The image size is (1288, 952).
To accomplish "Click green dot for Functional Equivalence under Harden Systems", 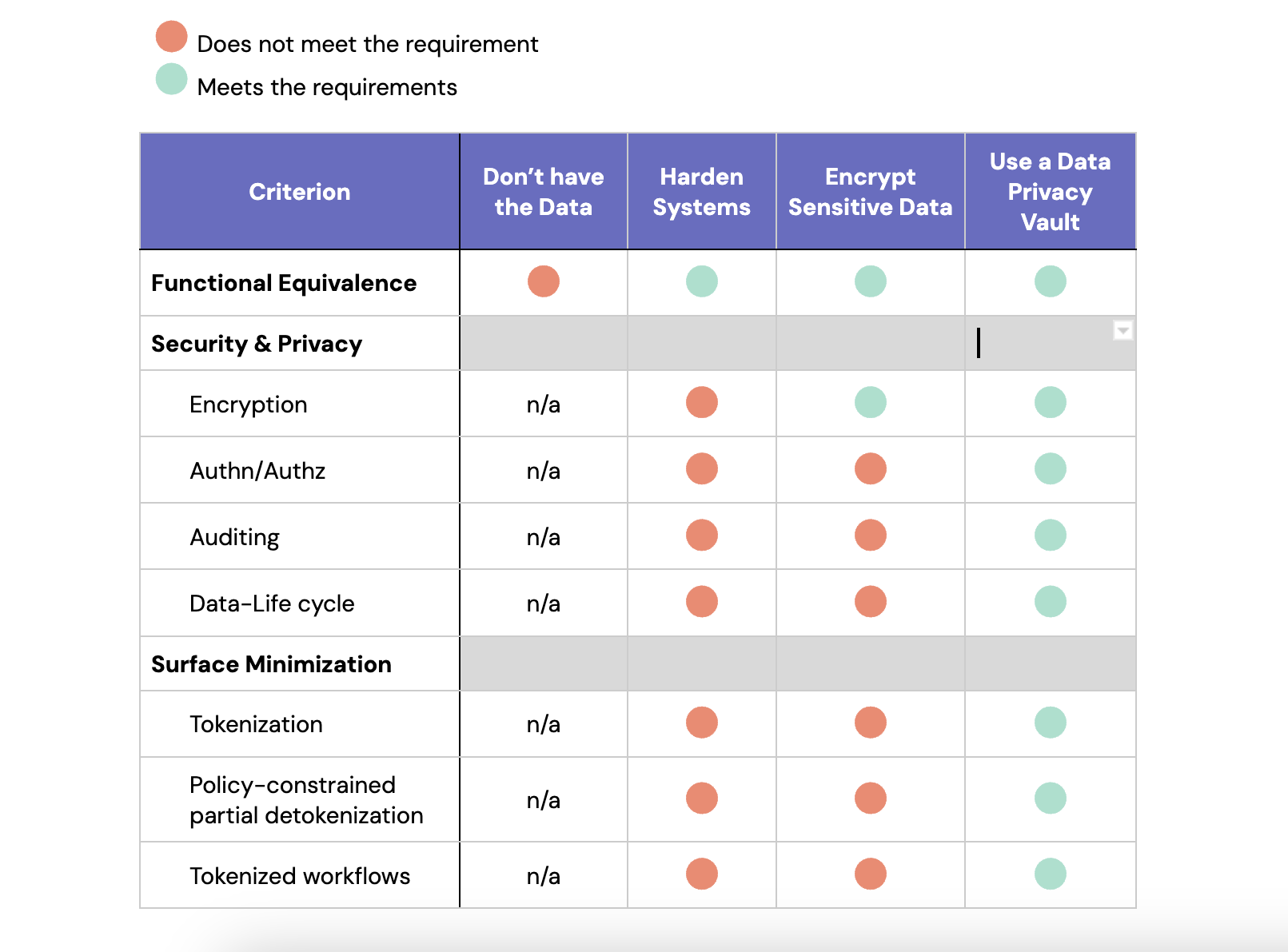I will [702, 281].
